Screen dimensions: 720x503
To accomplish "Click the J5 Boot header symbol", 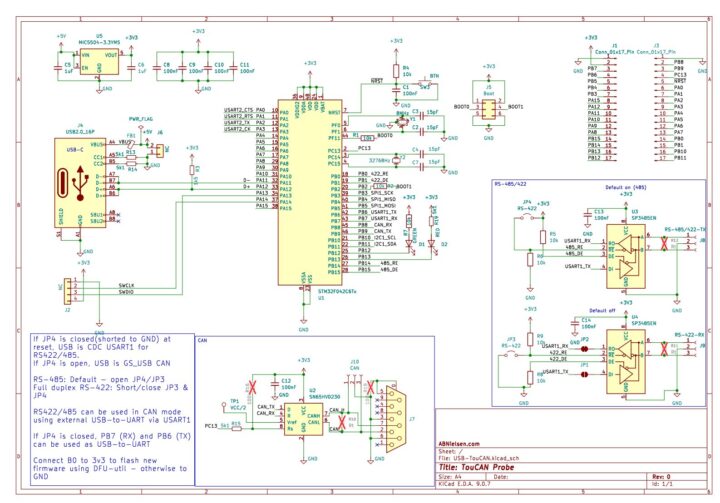I will tap(489, 110).
